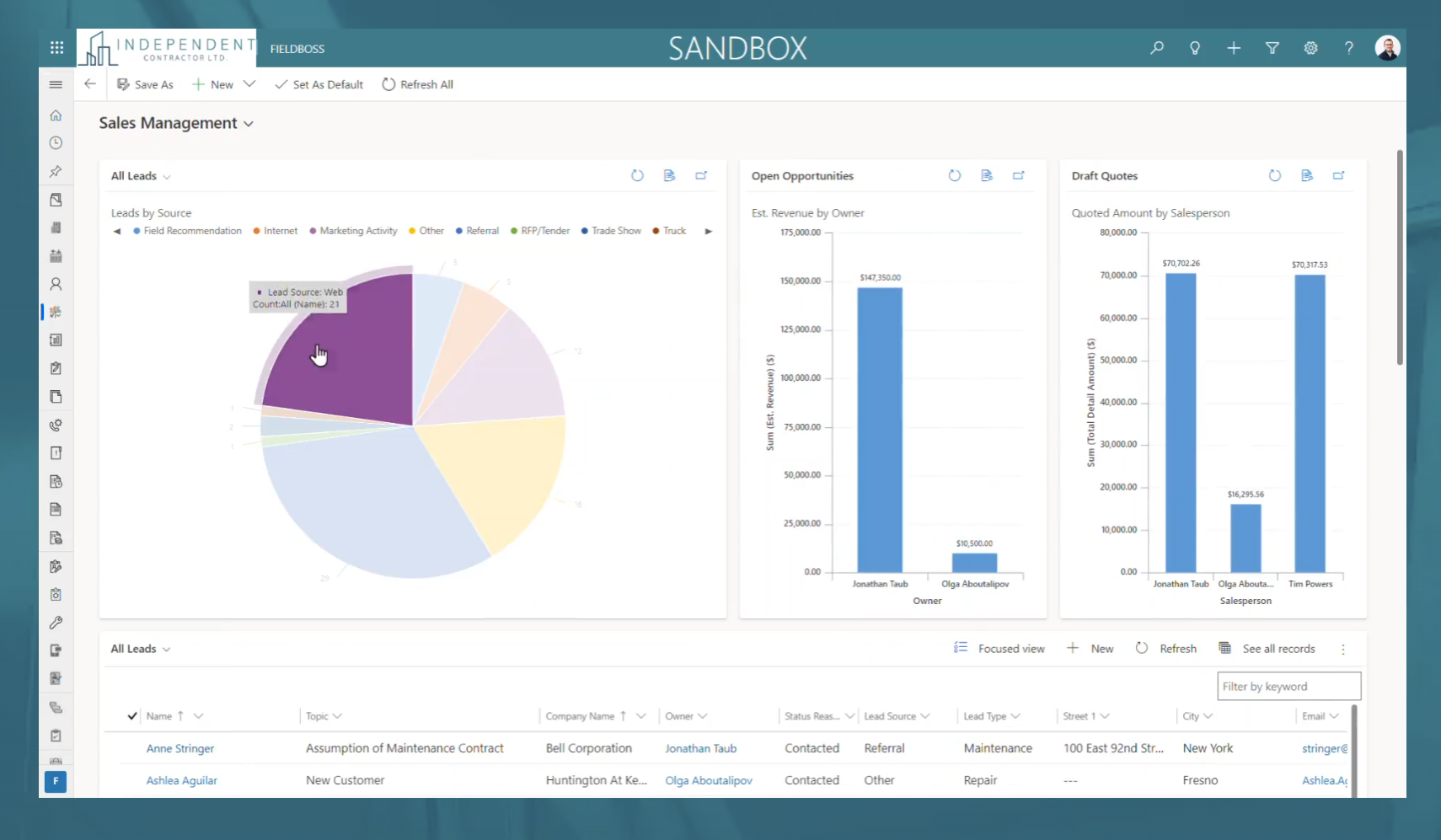Open Recent items clock icon in sidebar

click(56, 143)
